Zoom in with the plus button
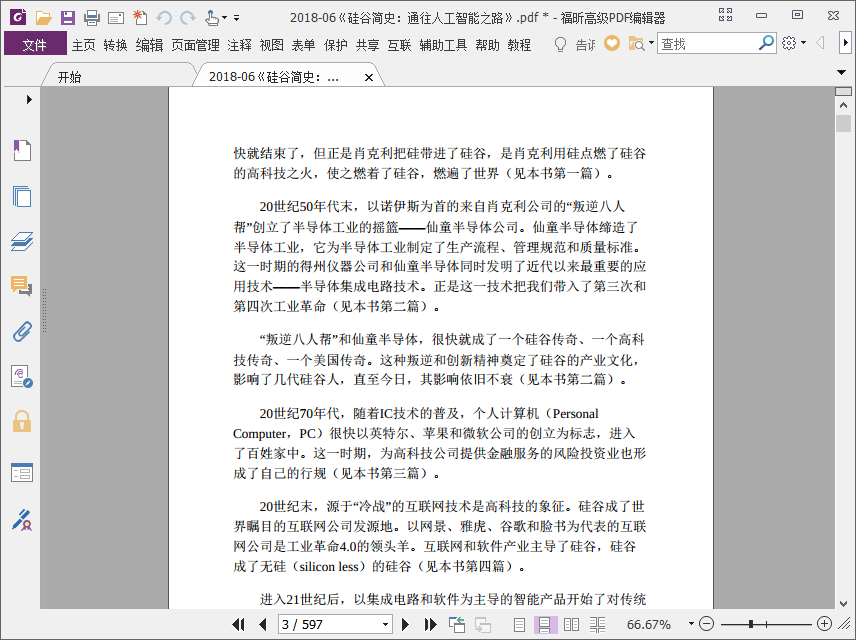Screen dimensions: 856x640 824,624
